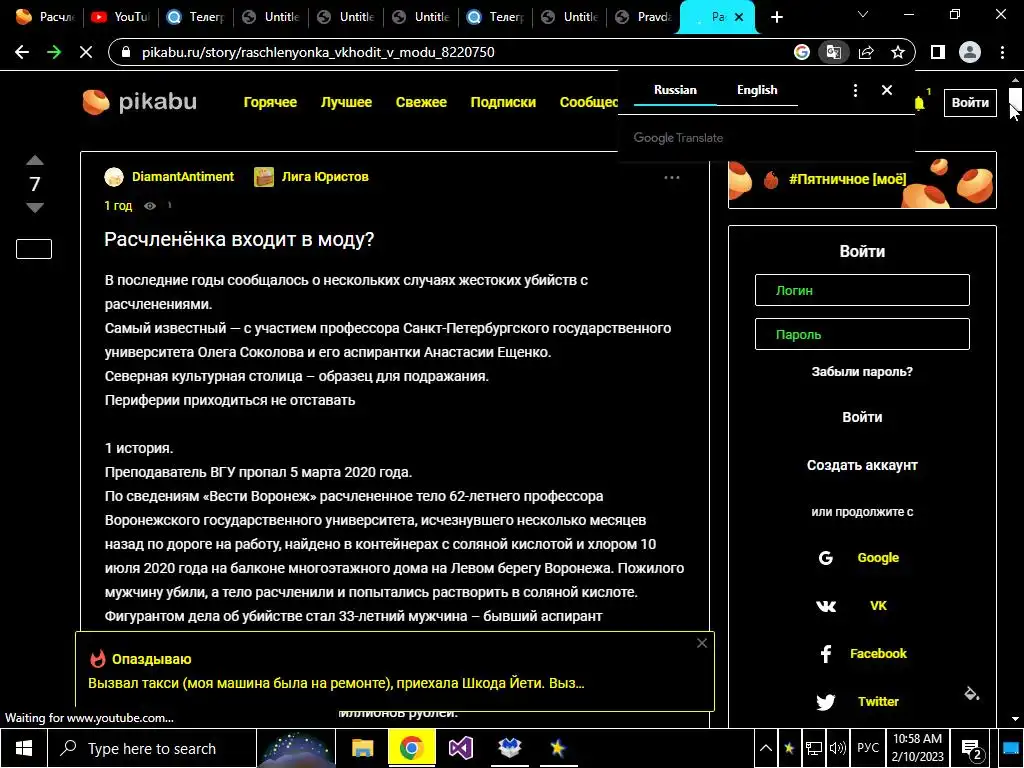
Task: Open File Explorer from taskbar
Action: 362,748
